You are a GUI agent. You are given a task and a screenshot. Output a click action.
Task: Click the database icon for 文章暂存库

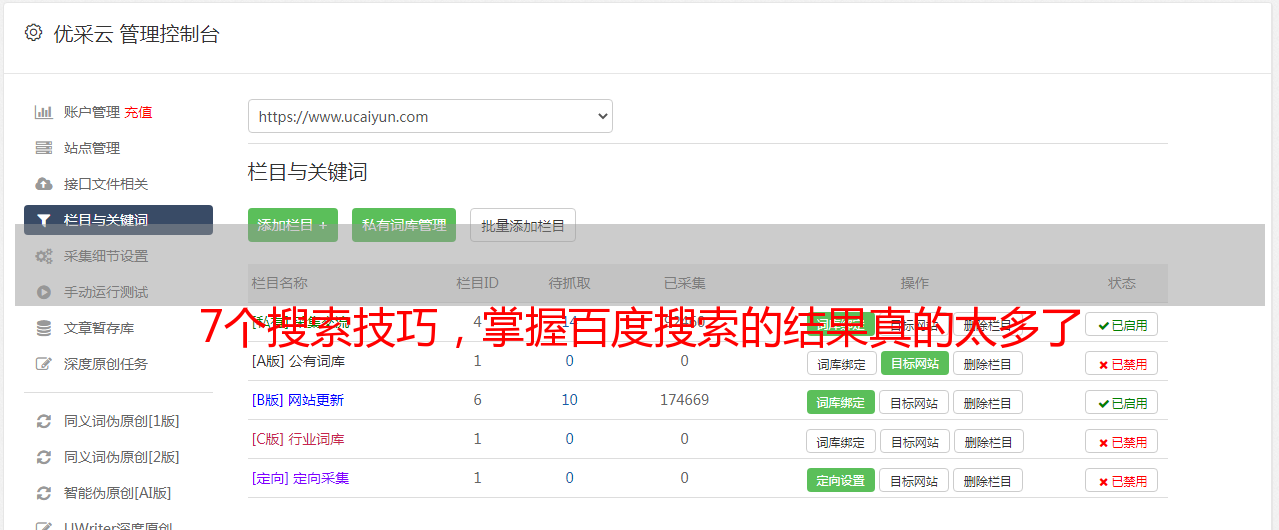click(x=43, y=328)
